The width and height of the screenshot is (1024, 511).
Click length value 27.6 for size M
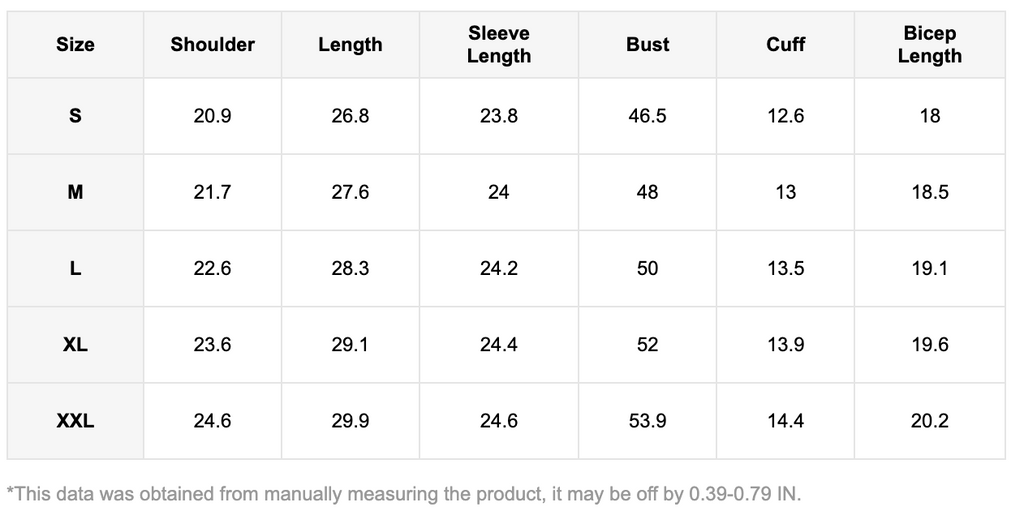point(350,192)
